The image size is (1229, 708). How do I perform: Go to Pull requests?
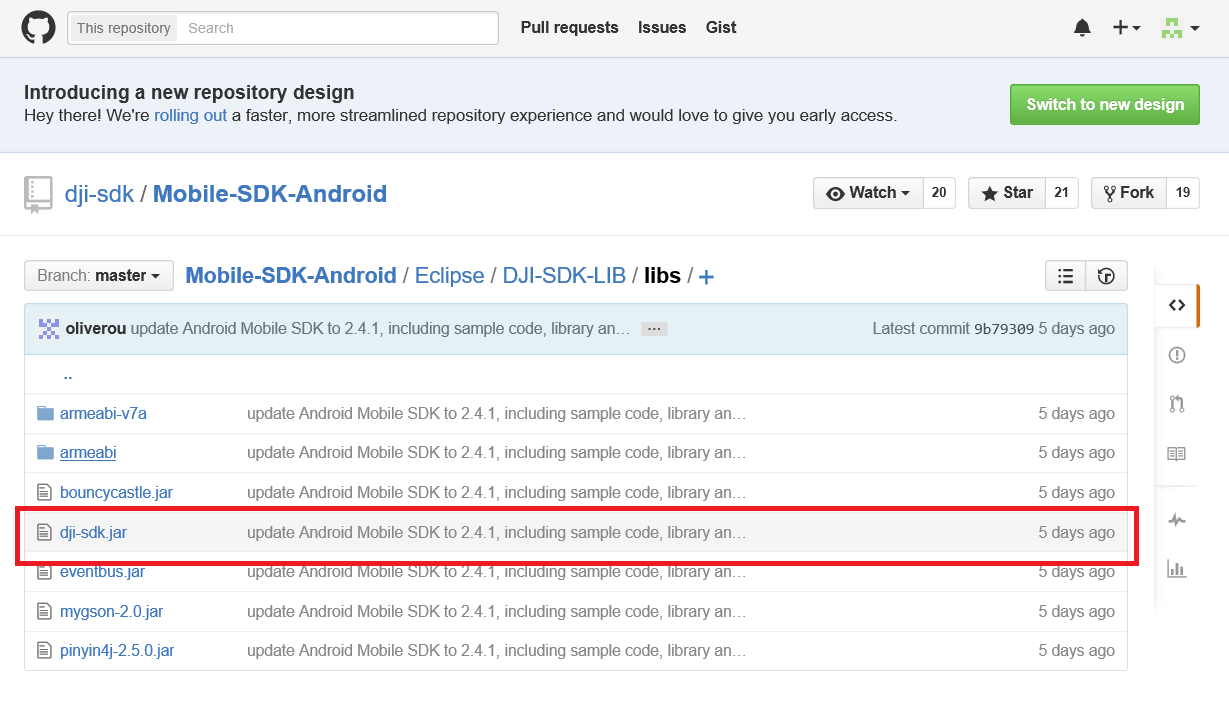(x=569, y=28)
